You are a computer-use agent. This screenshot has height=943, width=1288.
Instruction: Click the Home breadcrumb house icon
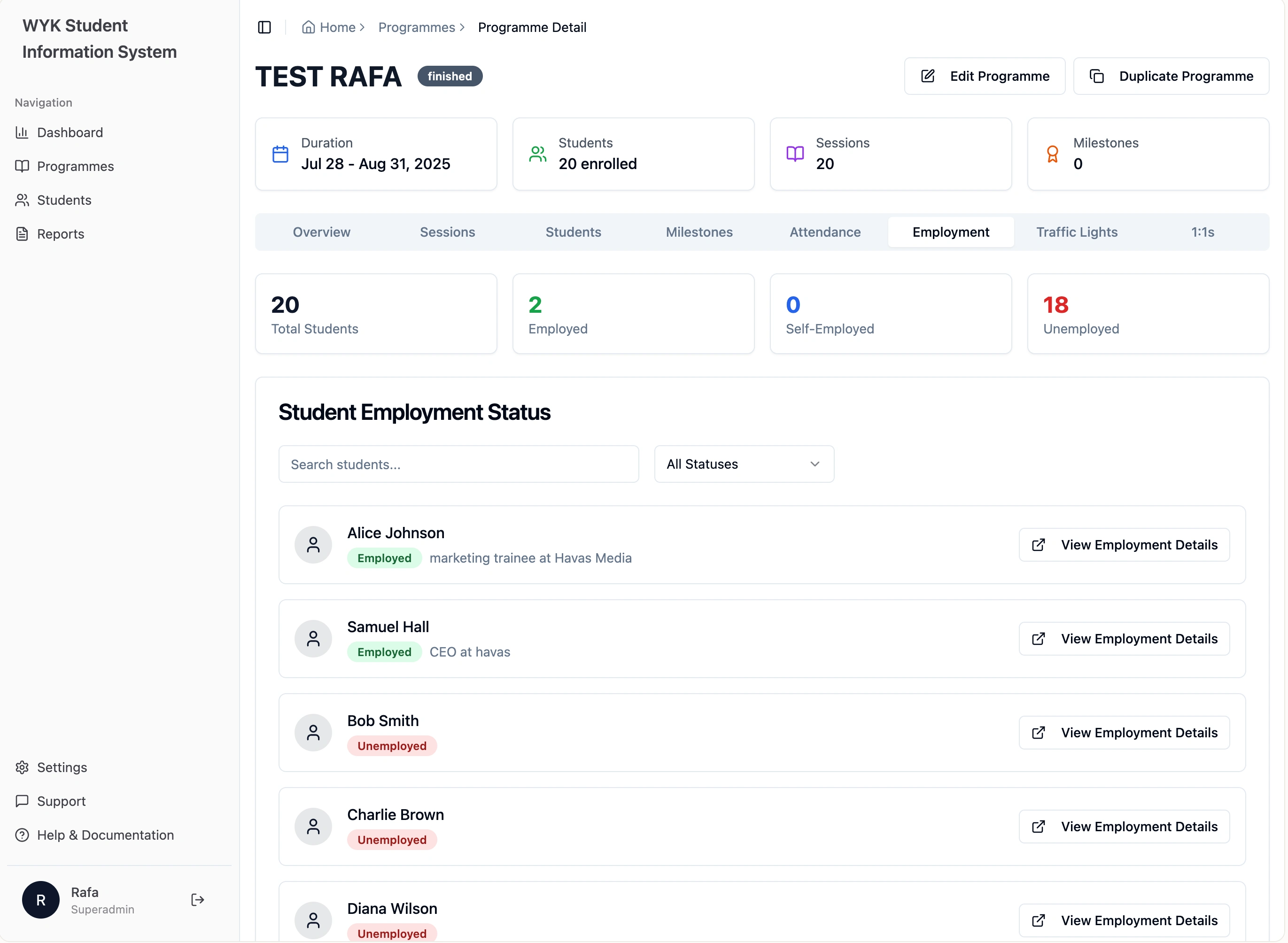(x=308, y=27)
